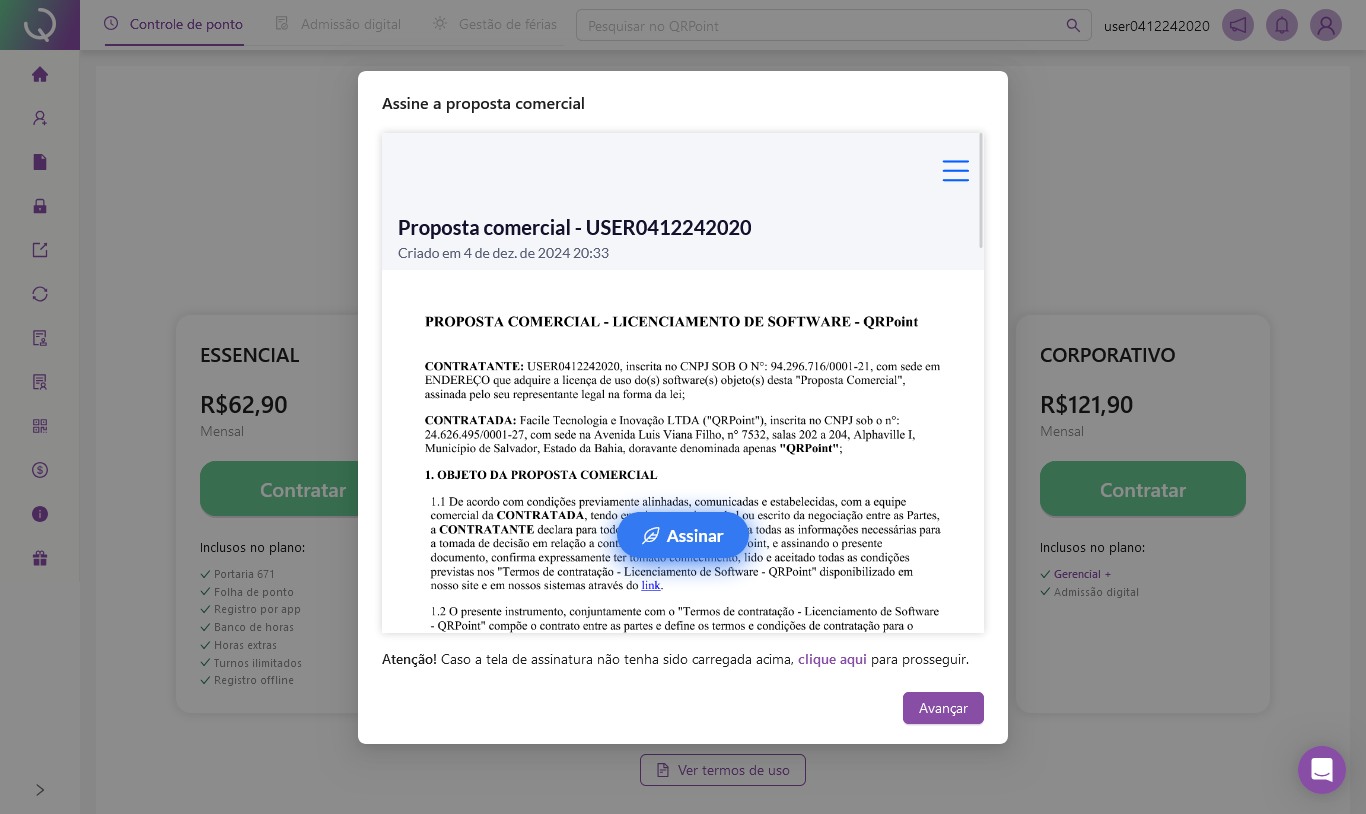Click the Assinar button to sign
1366x814 pixels.
(x=683, y=536)
